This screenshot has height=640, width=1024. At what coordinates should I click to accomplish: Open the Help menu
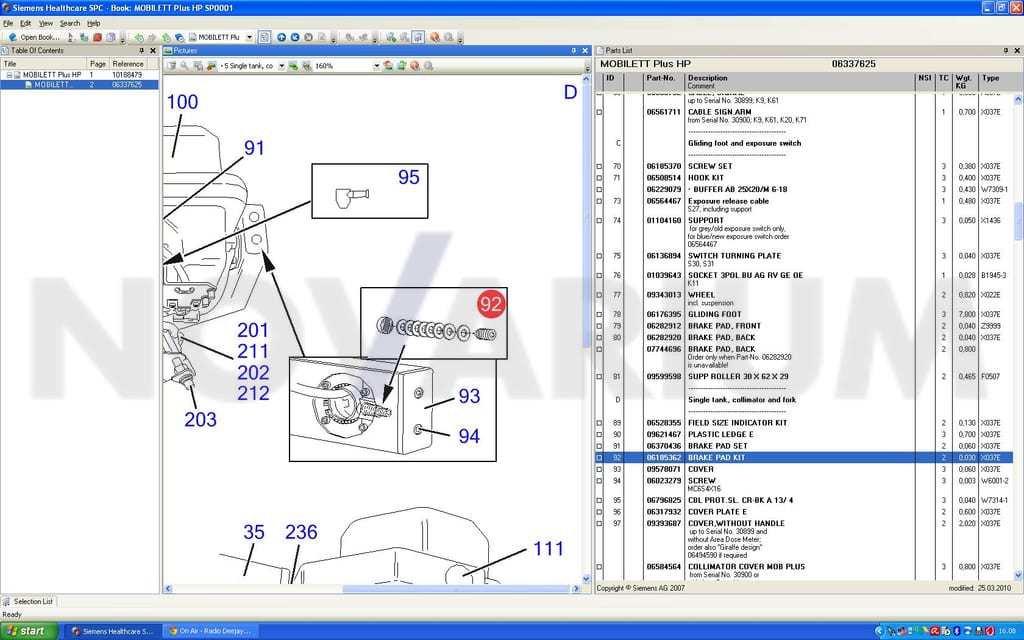94,23
